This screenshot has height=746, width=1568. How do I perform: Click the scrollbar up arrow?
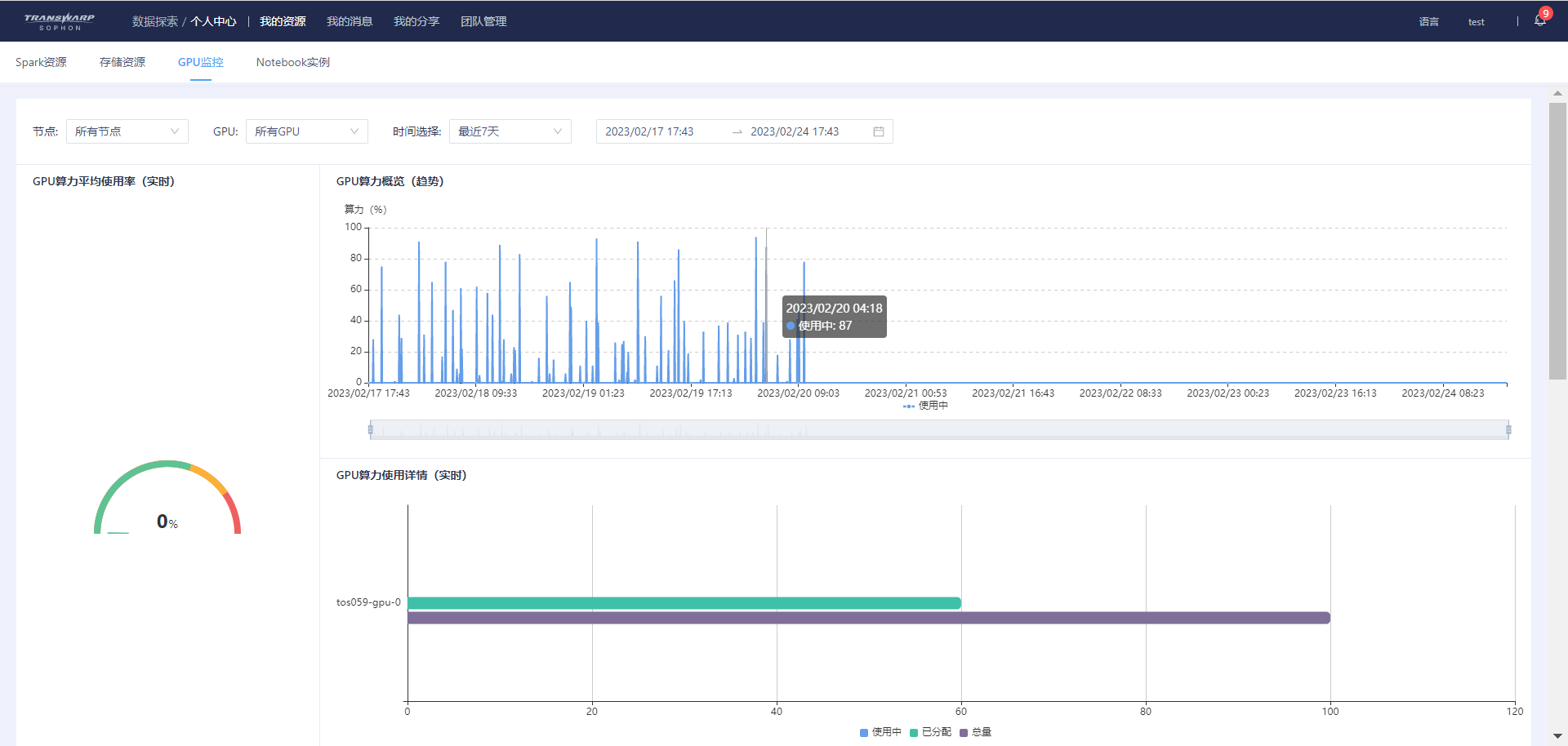[1557, 93]
